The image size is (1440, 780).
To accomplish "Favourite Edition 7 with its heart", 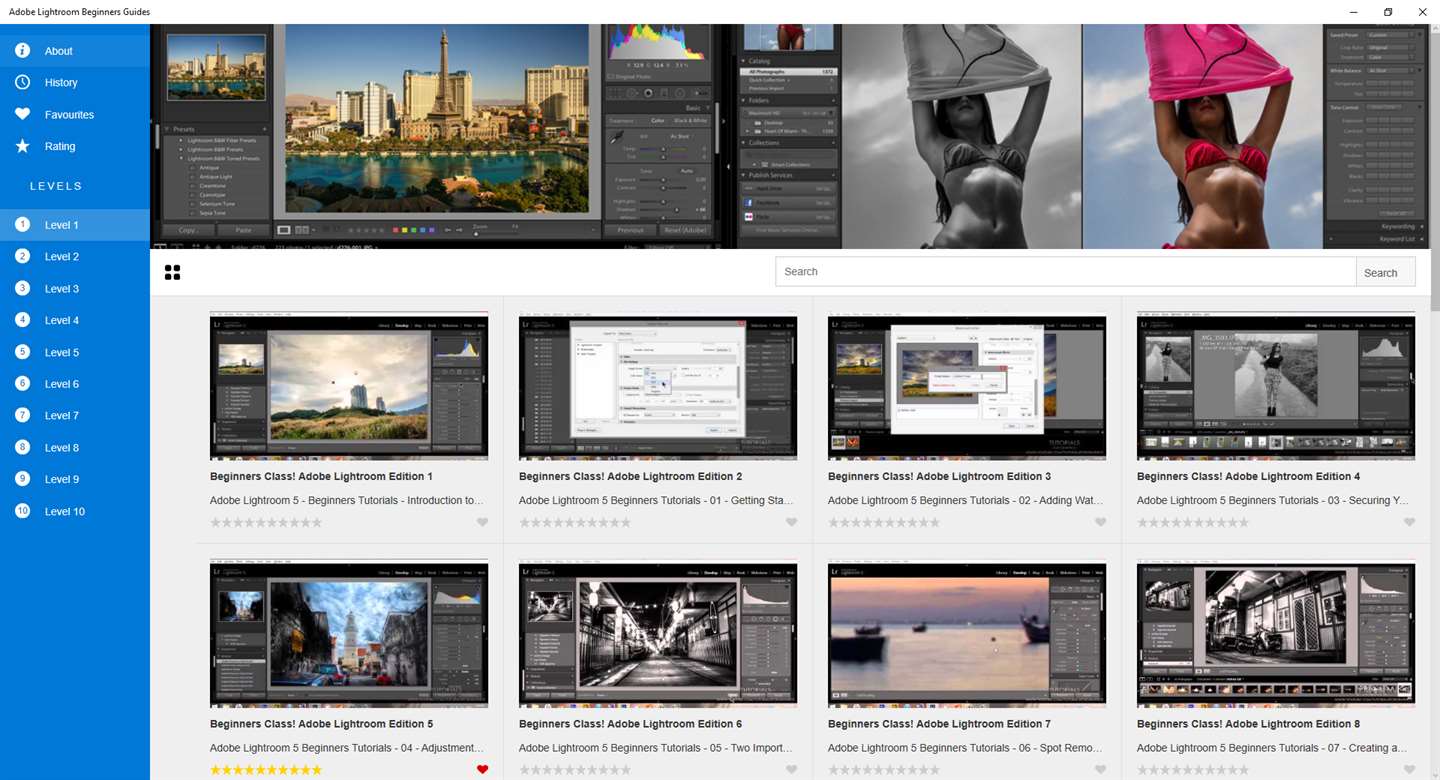I will coord(1100,770).
